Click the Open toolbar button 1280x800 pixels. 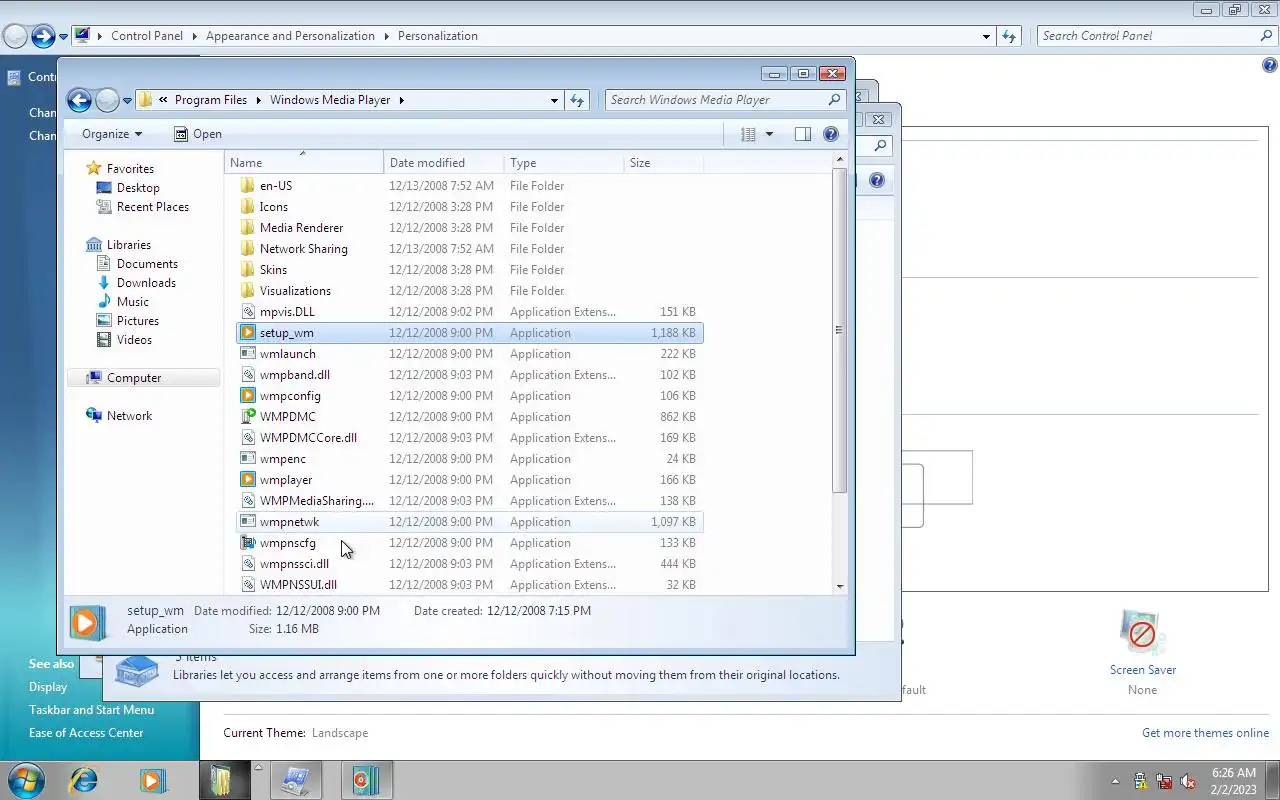click(198, 134)
